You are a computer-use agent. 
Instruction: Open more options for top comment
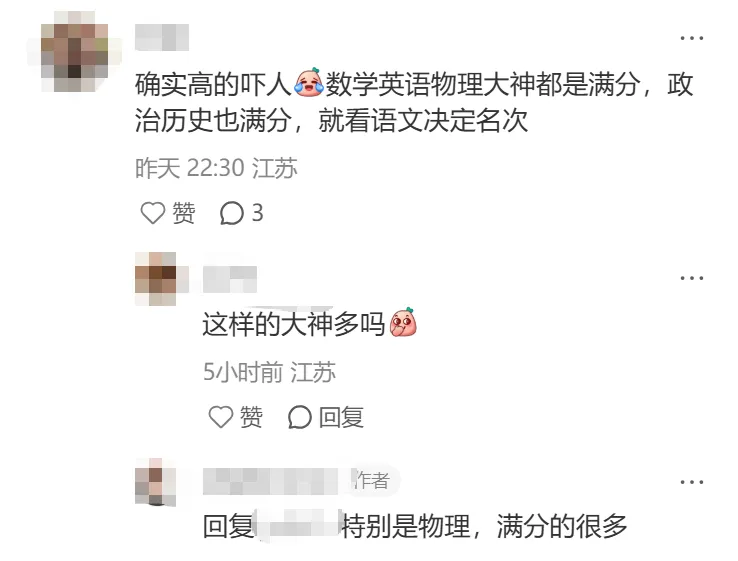click(x=691, y=38)
